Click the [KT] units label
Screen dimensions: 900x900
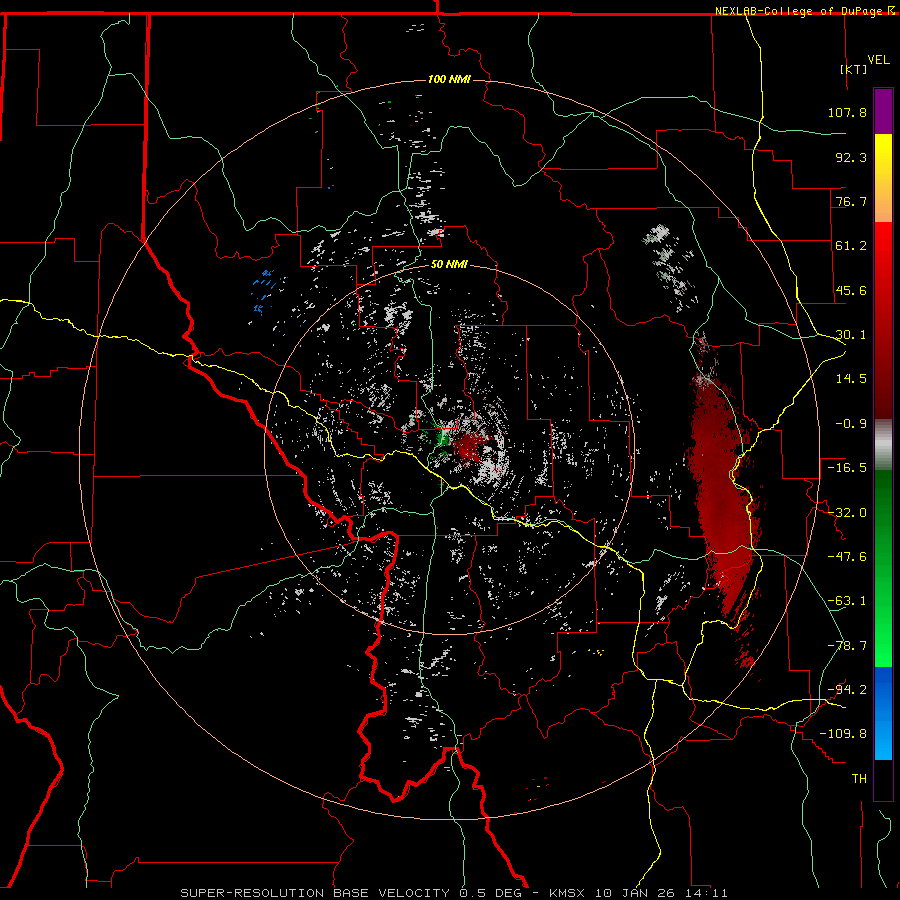click(853, 69)
